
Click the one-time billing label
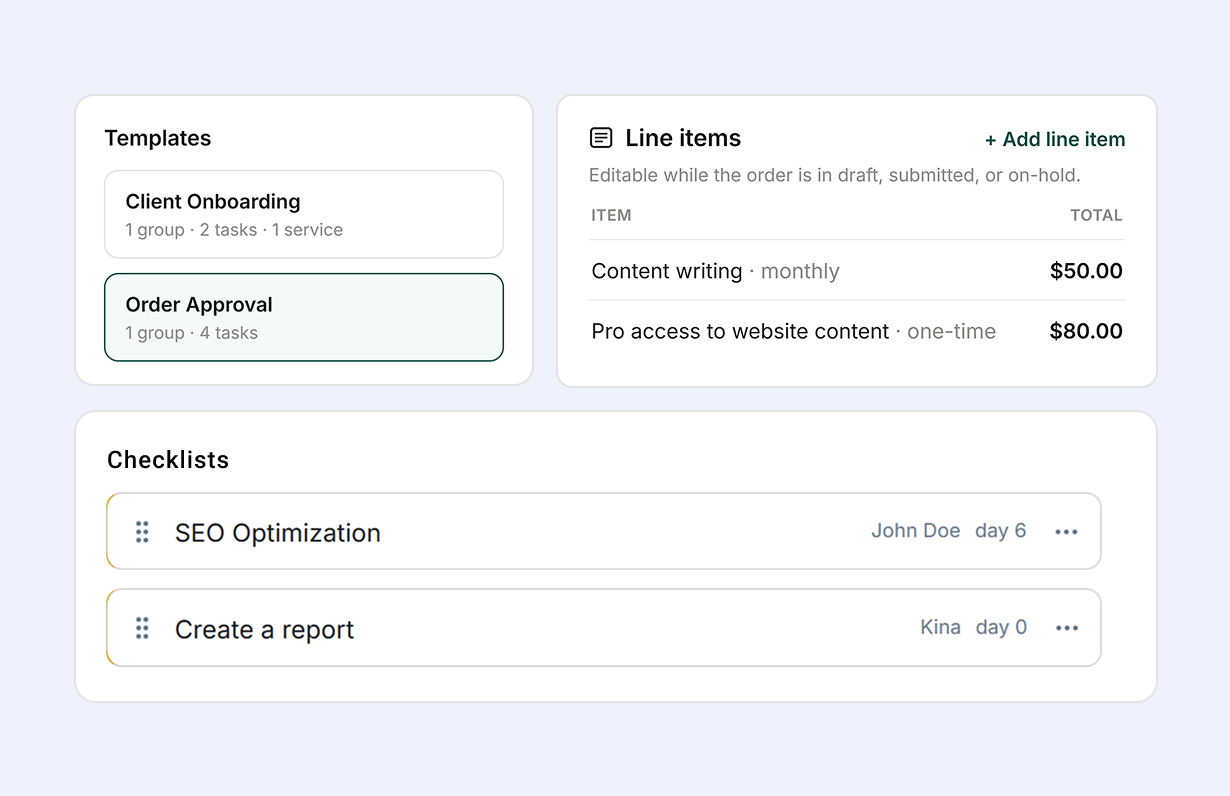(951, 331)
